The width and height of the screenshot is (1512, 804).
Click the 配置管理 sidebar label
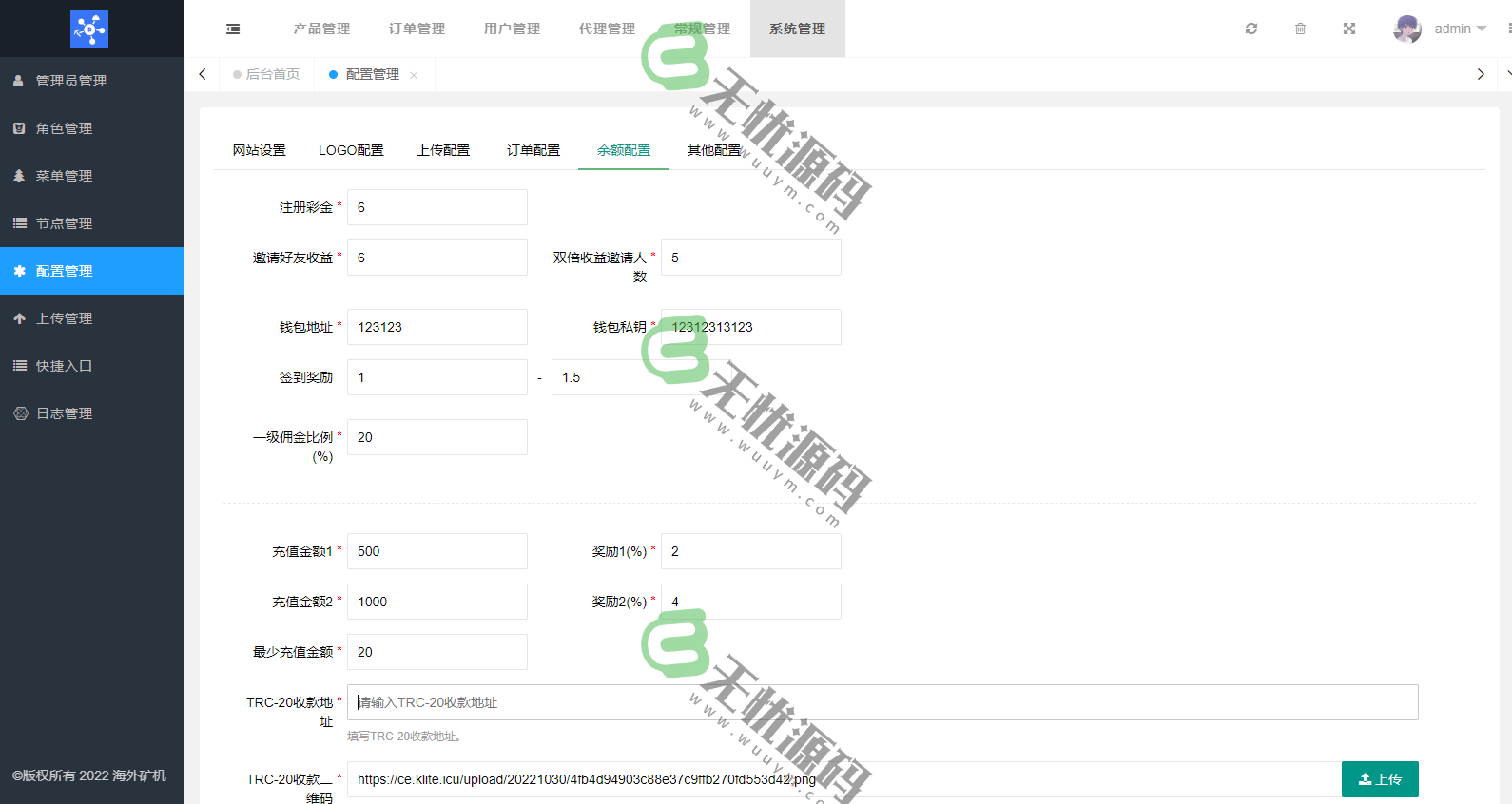pos(65,271)
